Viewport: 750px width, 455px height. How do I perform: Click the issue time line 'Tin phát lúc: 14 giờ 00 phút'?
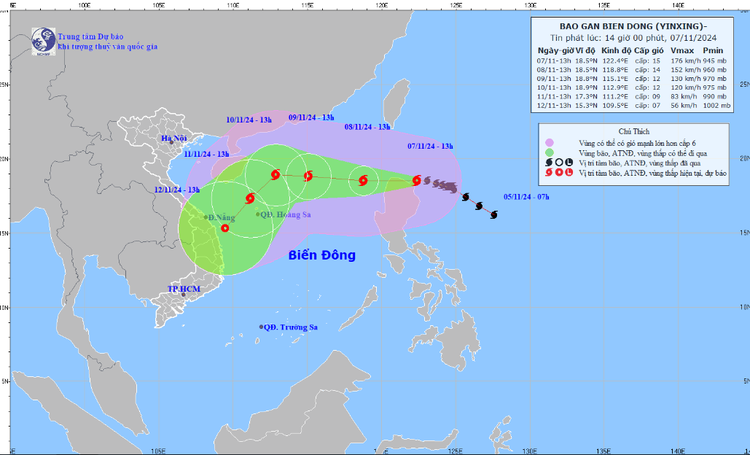click(x=633, y=38)
